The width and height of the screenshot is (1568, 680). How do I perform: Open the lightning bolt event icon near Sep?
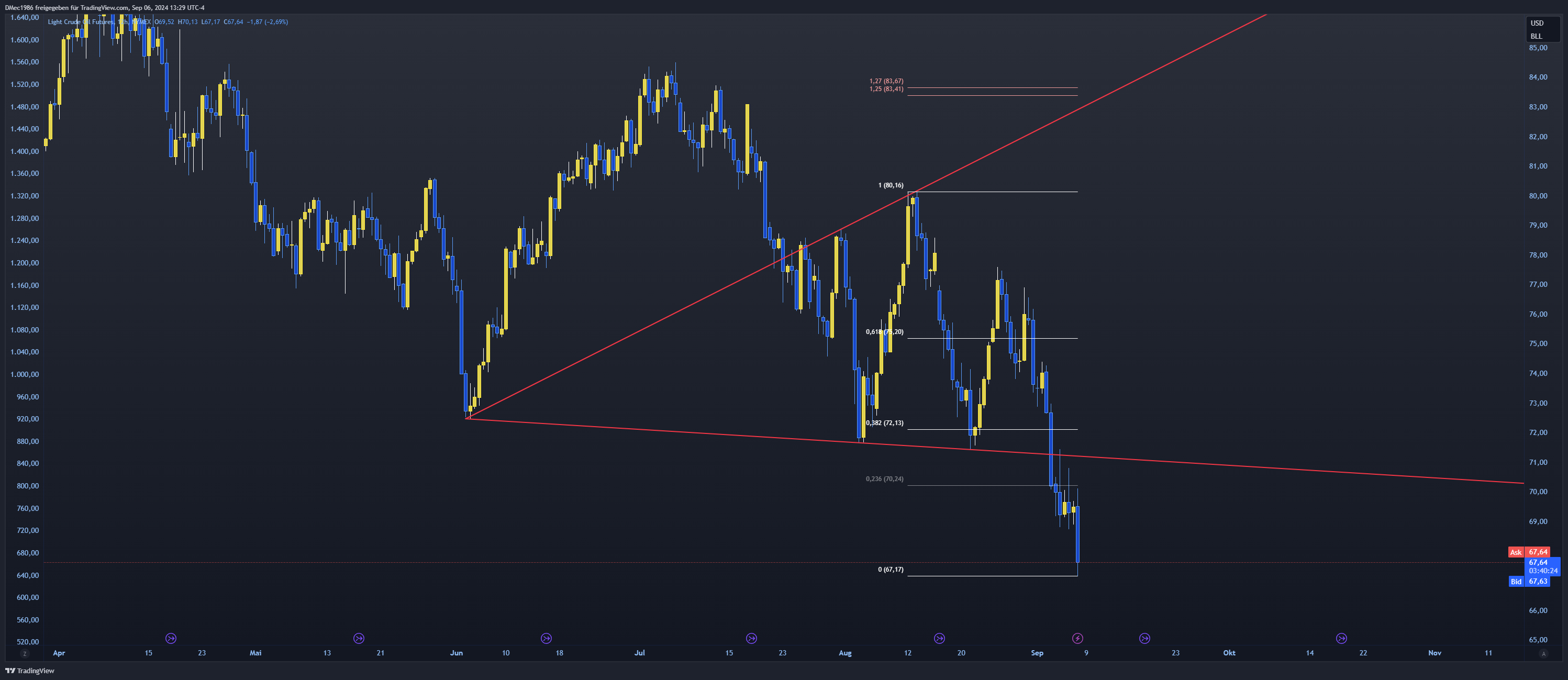[1077, 638]
